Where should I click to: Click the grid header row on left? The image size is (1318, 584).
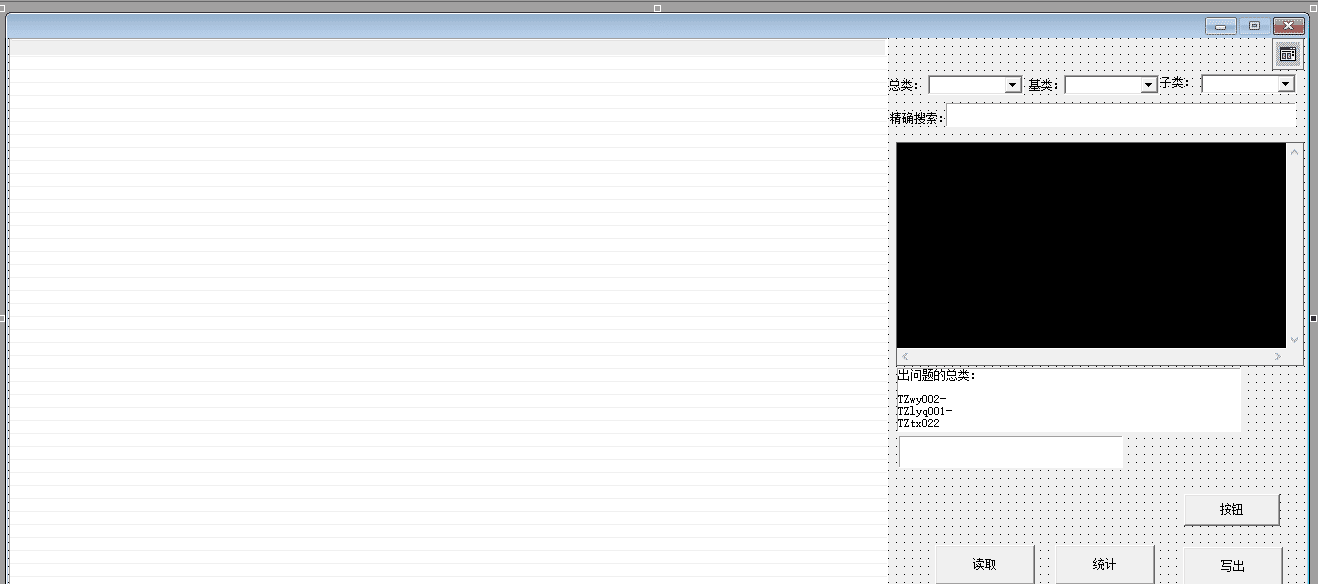[446, 47]
